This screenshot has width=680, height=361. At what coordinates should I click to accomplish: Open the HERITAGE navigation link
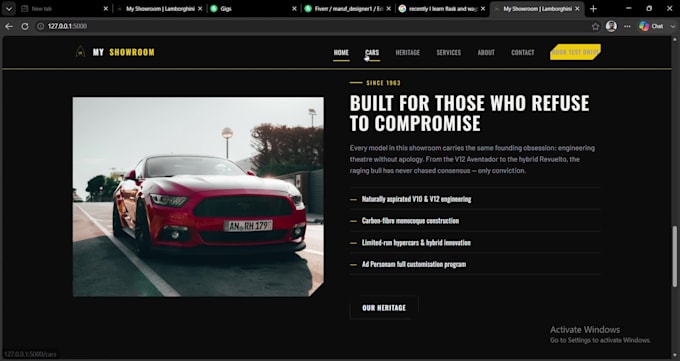pyautogui.click(x=408, y=53)
